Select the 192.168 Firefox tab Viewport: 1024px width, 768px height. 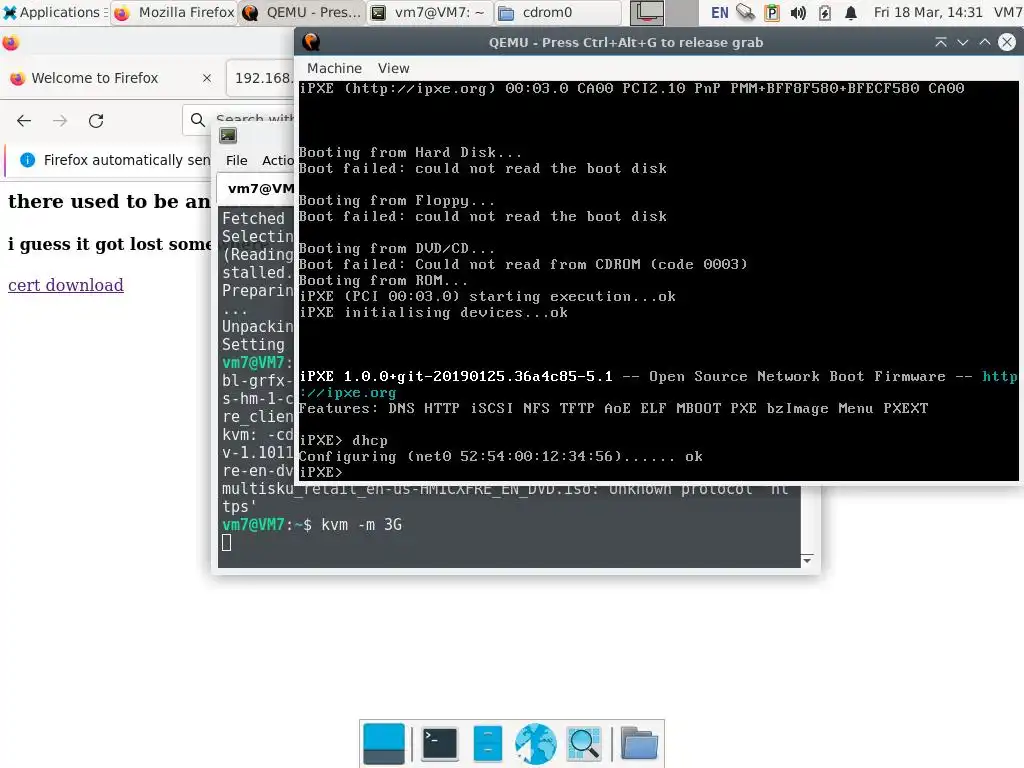263,78
